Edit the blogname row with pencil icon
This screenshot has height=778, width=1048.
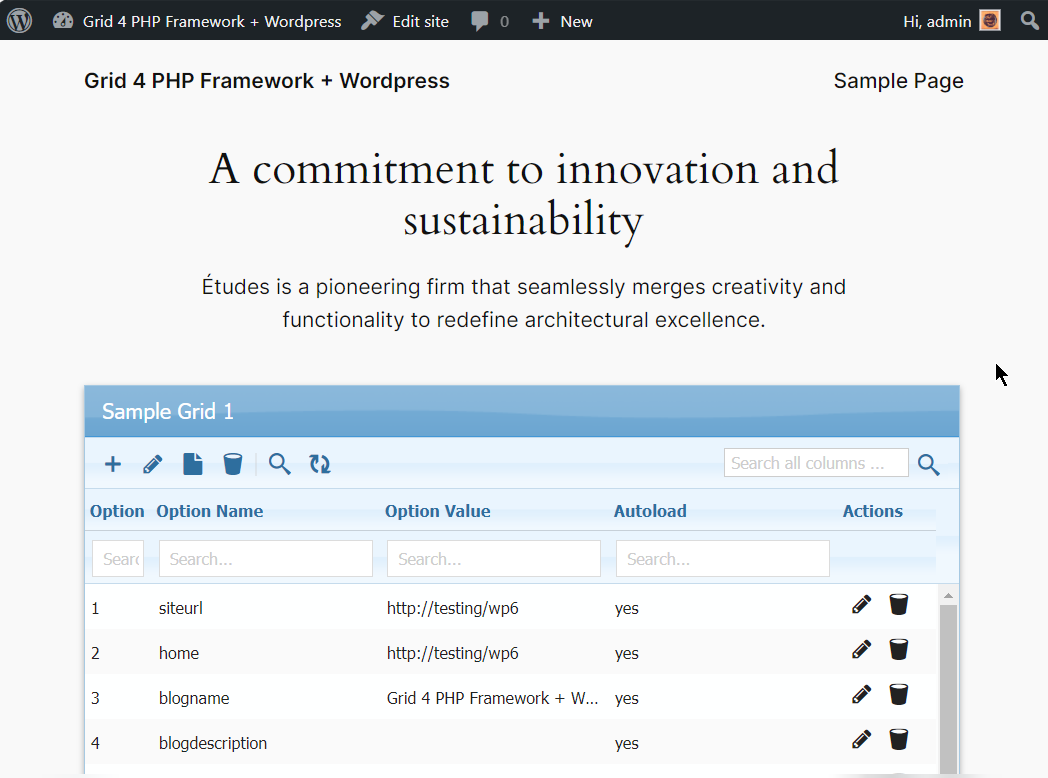point(861,695)
